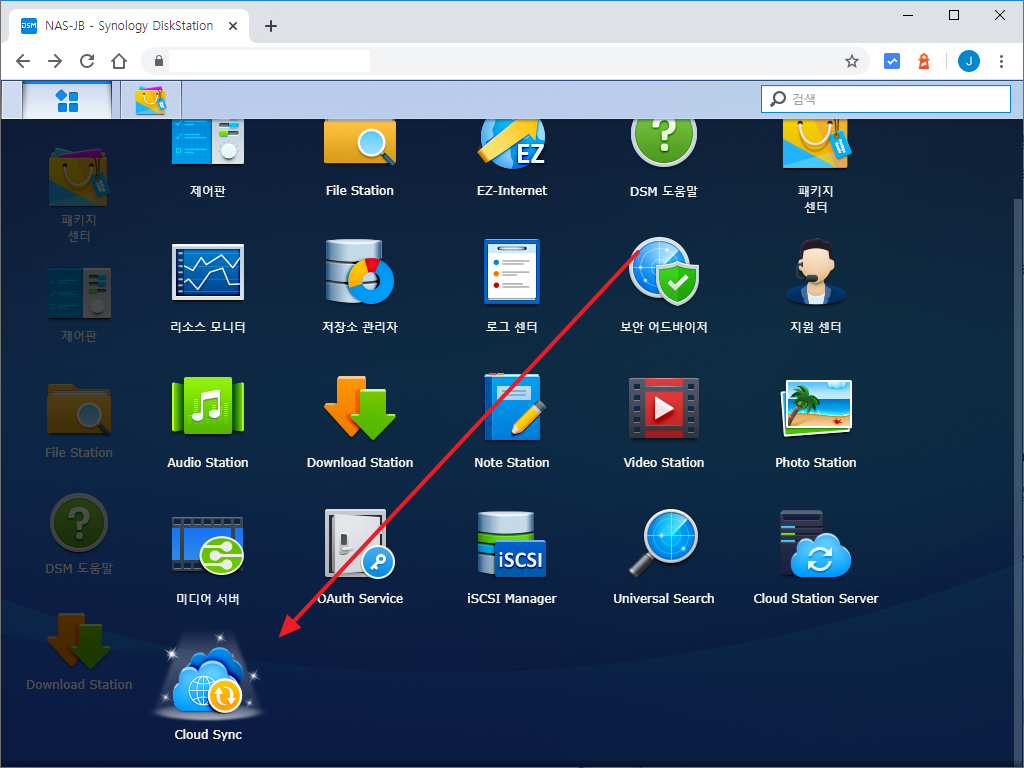Screen dimensions: 1024x768
Task: Open iSCSI Manager
Action: pos(512,543)
